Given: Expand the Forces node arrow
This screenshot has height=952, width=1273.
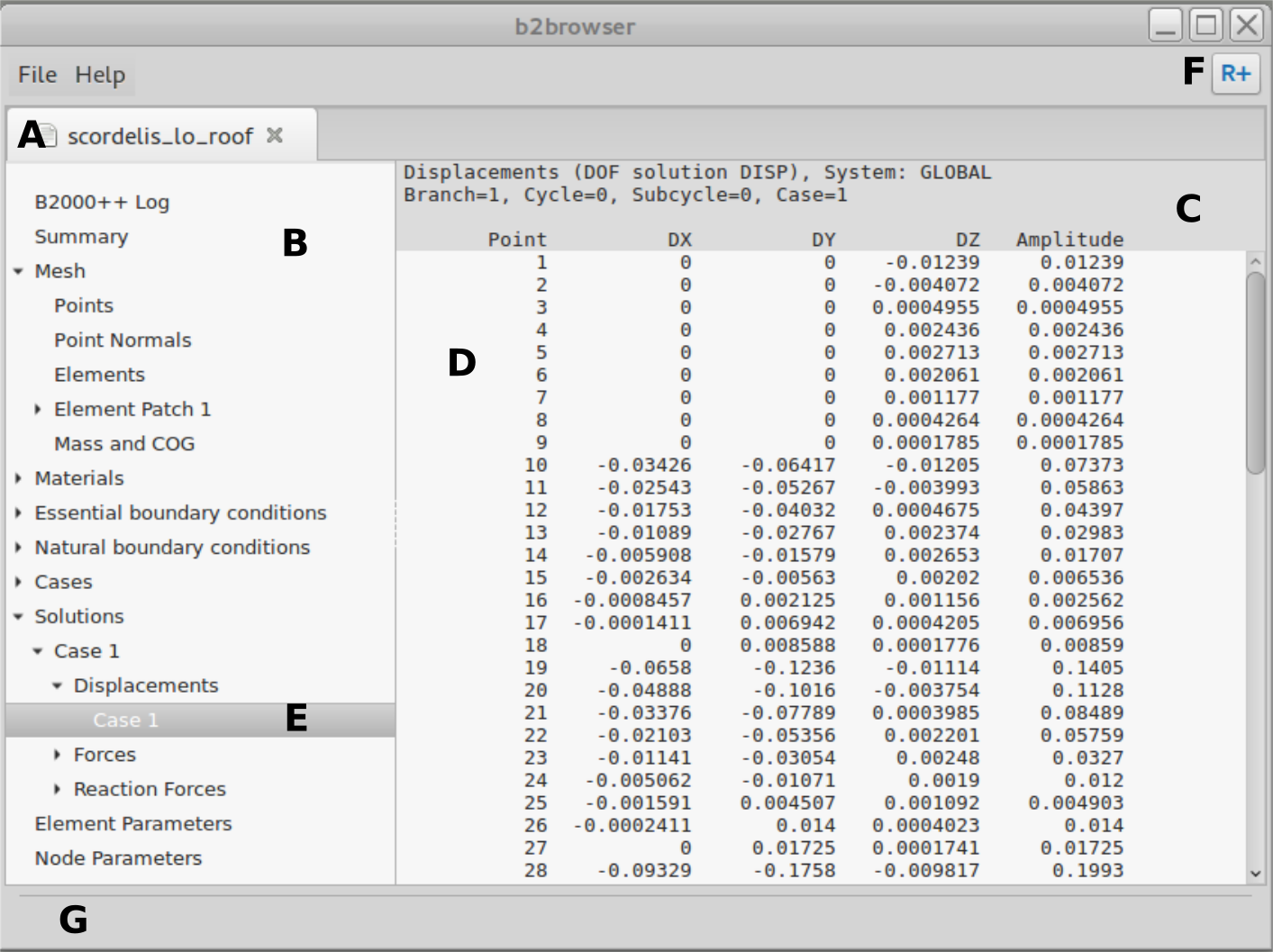Looking at the screenshot, I should 58,755.
